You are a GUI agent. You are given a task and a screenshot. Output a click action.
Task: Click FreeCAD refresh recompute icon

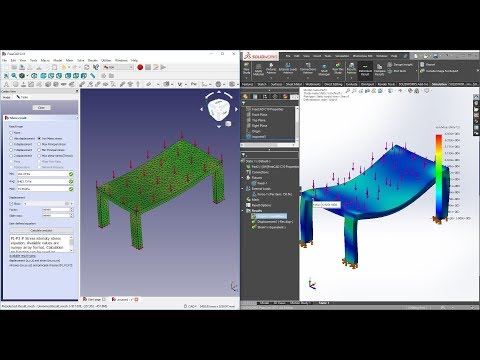(87, 67)
